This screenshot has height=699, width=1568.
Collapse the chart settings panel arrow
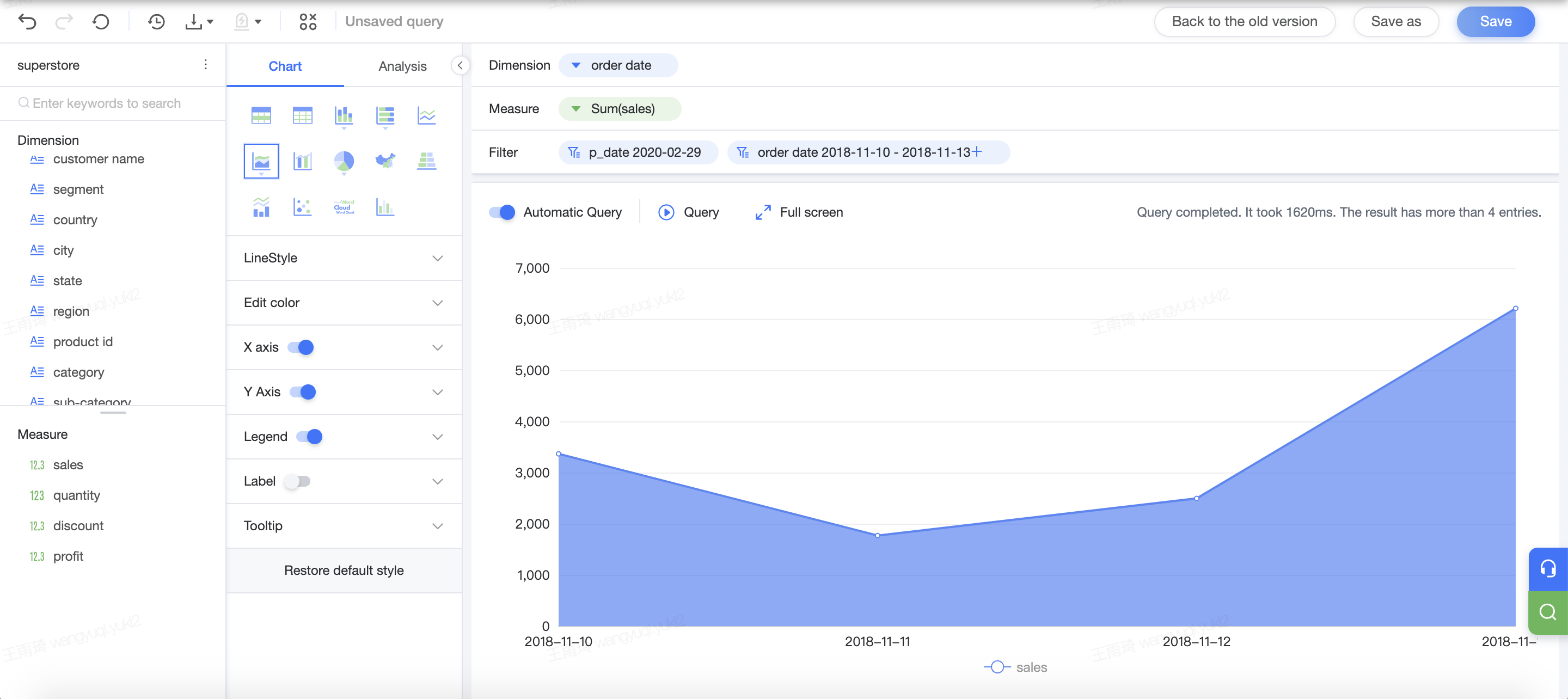click(x=460, y=65)
